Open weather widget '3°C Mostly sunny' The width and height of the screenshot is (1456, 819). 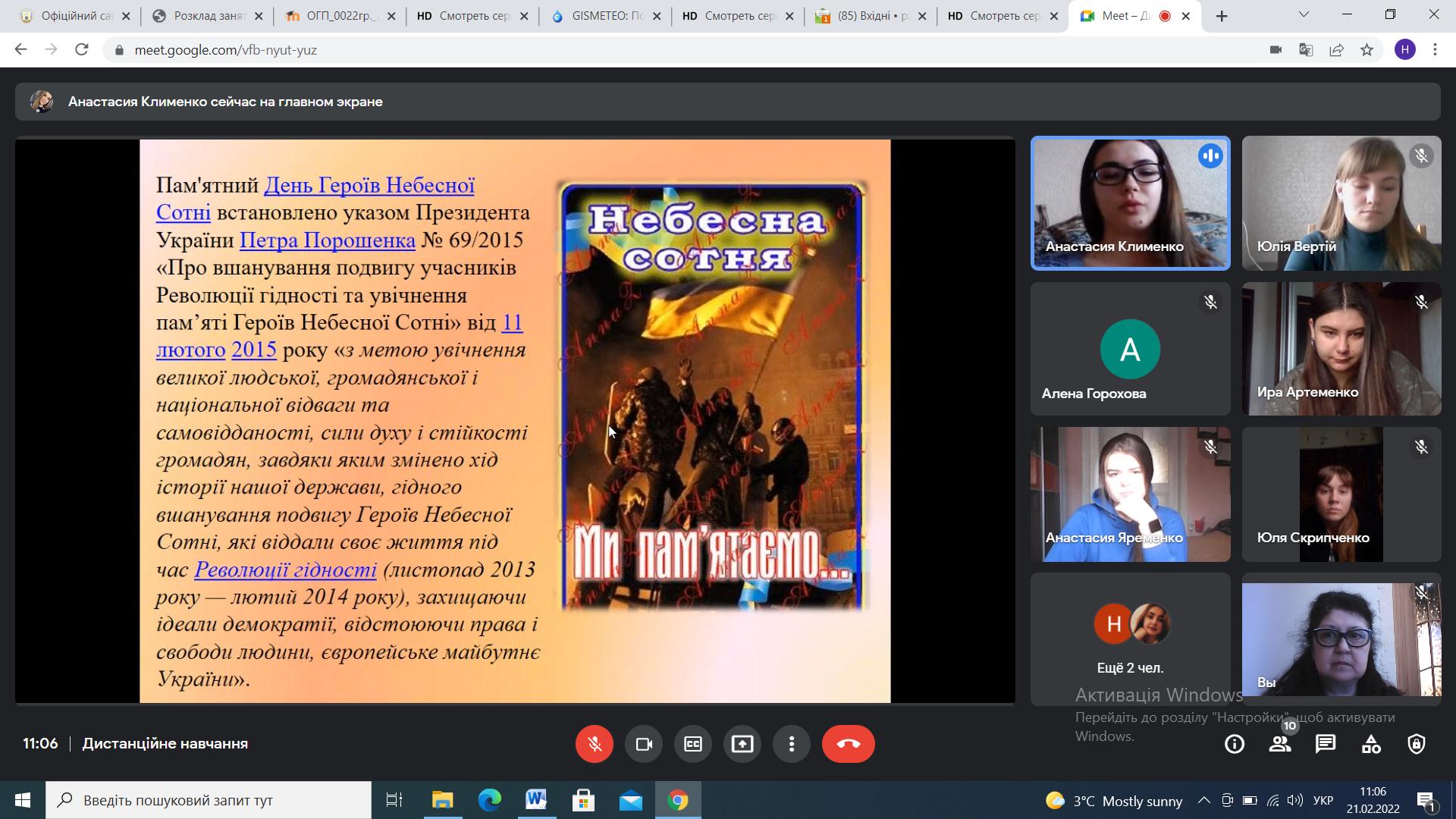click(x=1113, y=801)
